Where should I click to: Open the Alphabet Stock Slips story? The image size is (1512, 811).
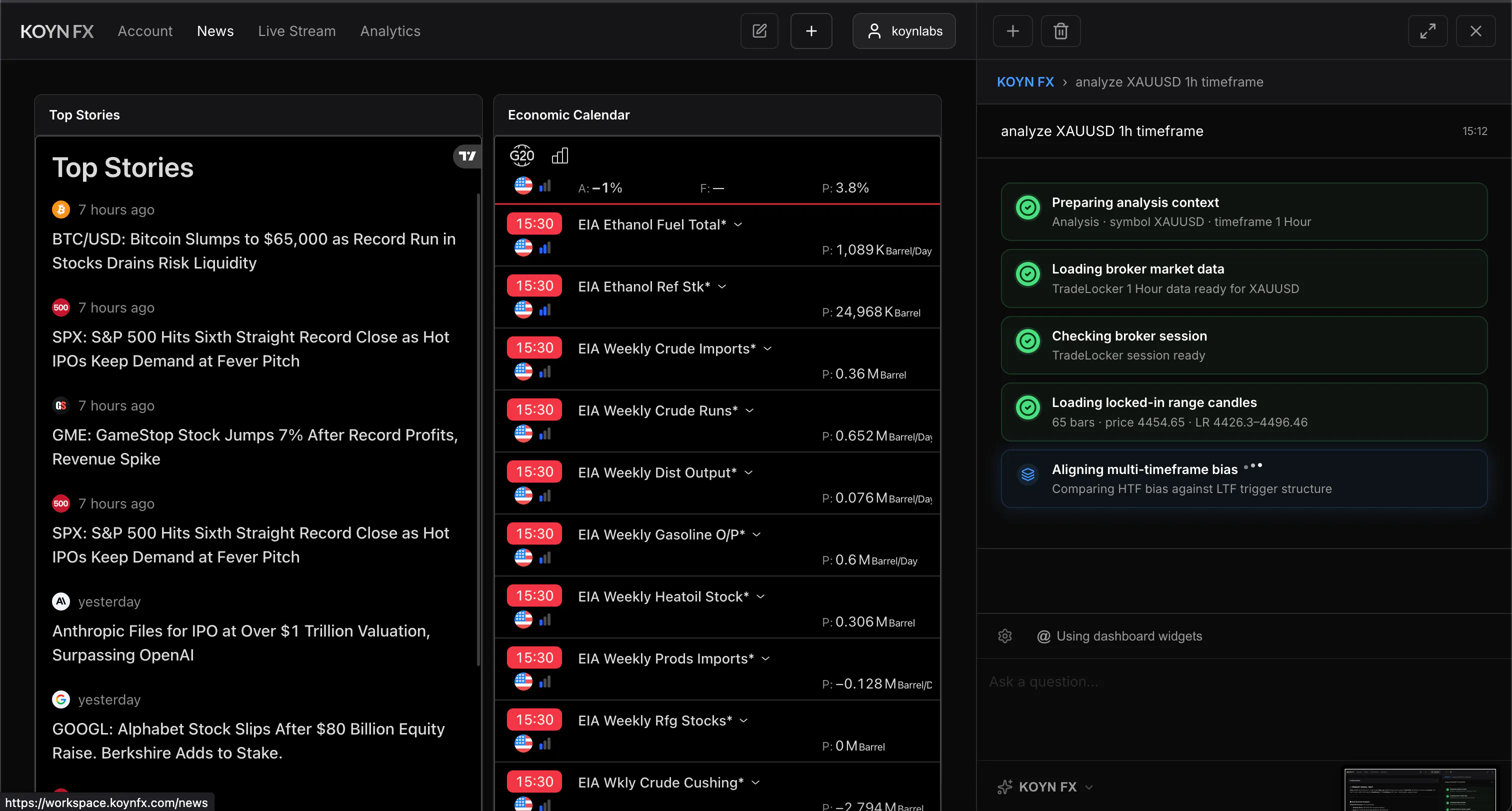(248, 741)
